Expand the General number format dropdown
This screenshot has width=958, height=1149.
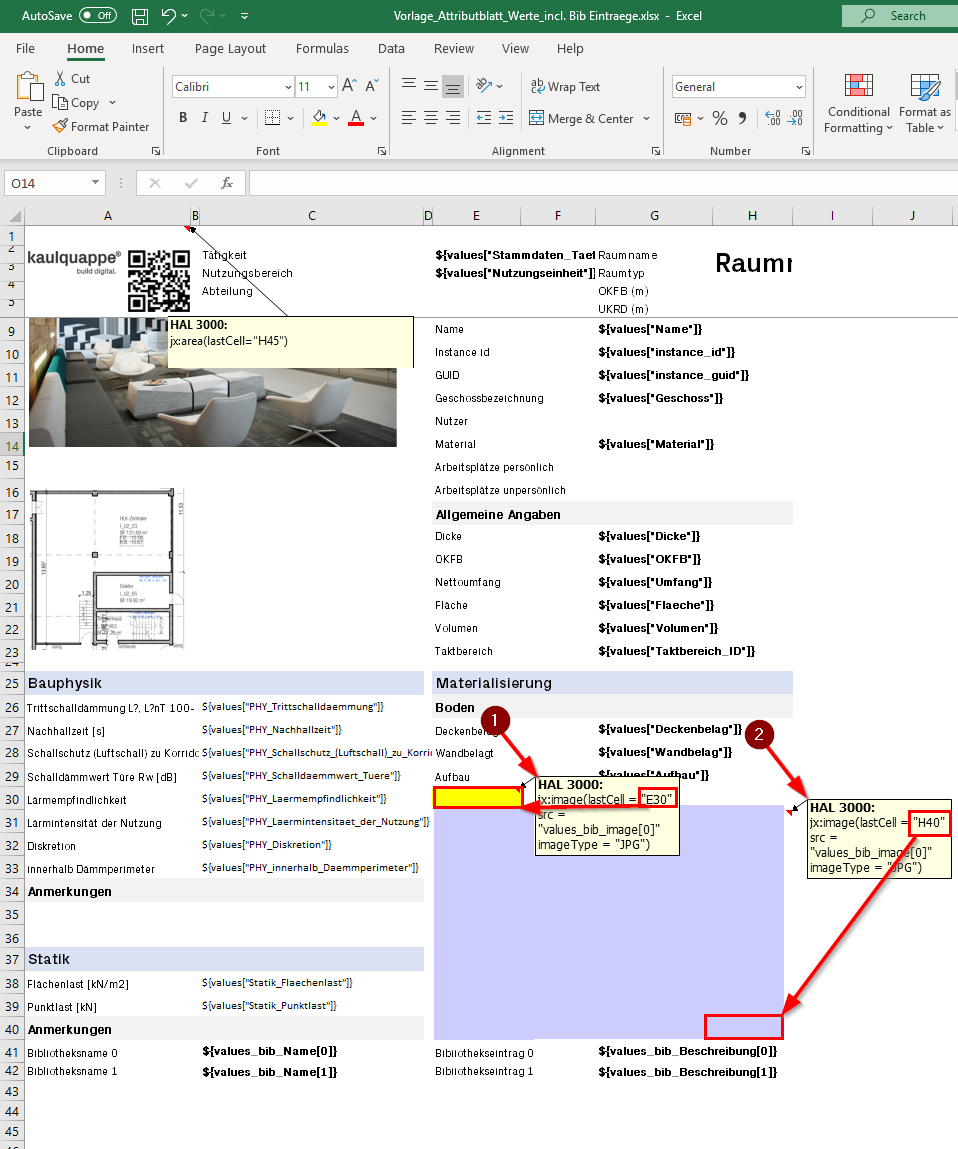click(x=799, y=87)
